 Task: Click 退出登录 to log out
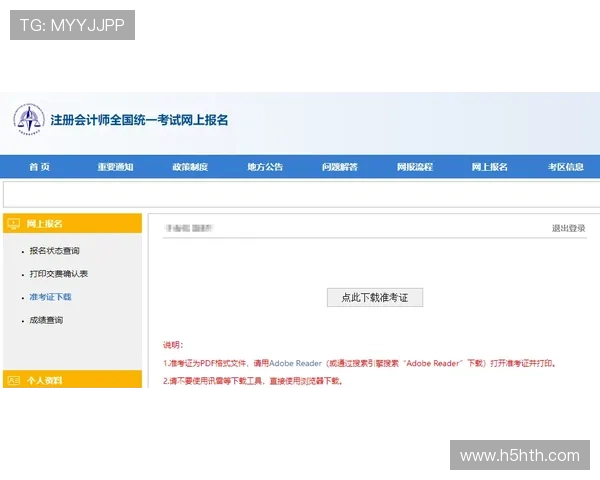tap(569, 228)
